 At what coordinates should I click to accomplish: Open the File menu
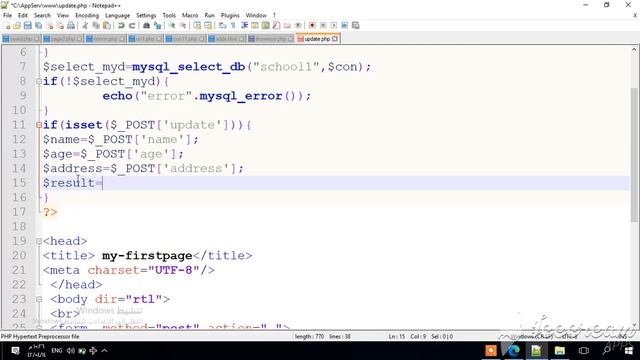coord(7,15)
